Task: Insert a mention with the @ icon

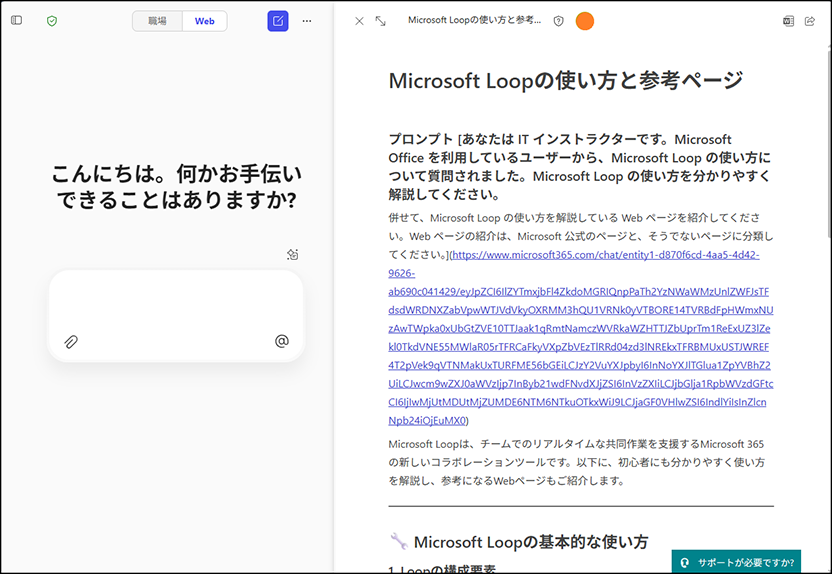Action: pyautogui.click(x=282, y=341)
